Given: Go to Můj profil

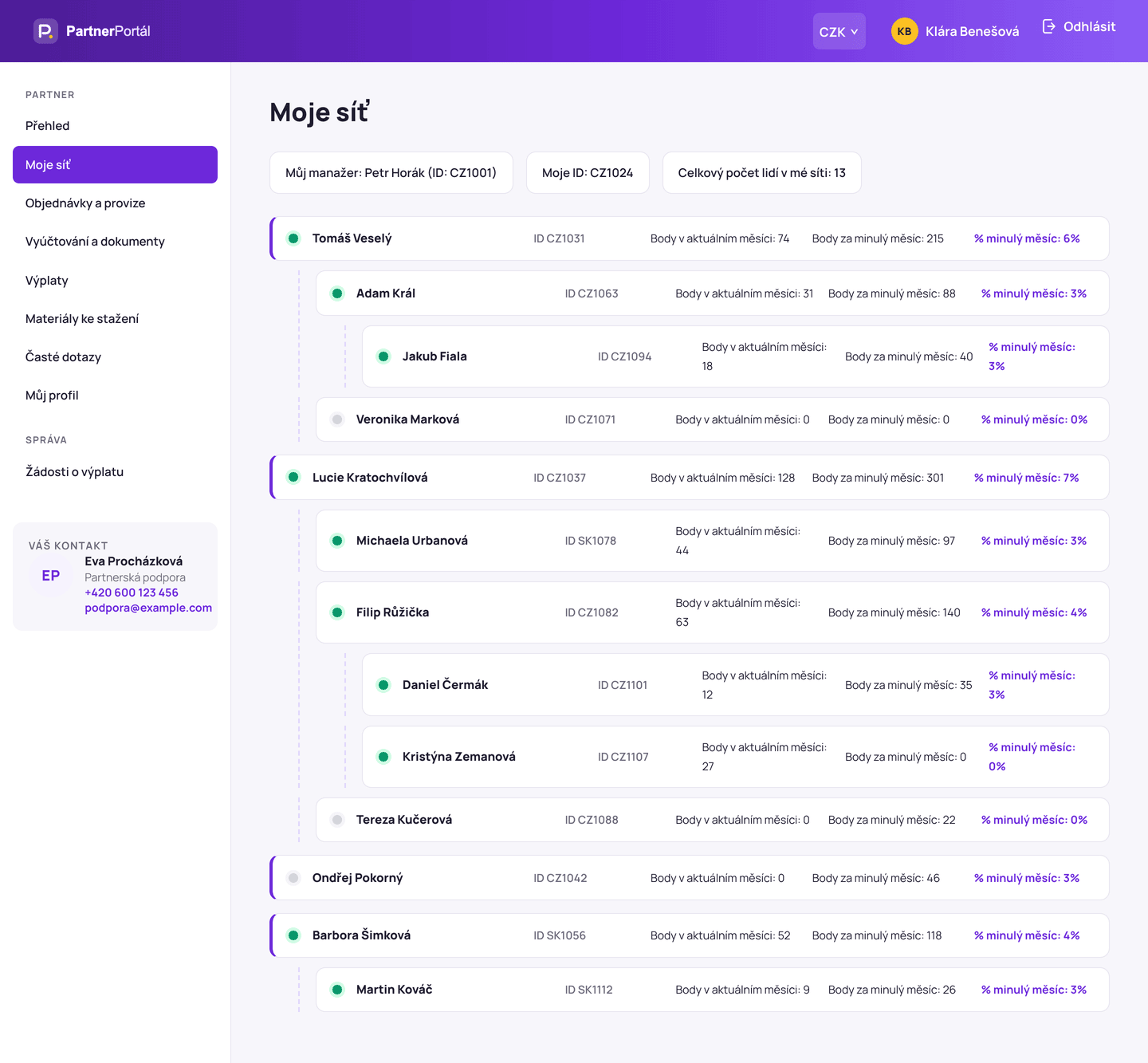Looking at the screenshot, I should pos(115,396).
